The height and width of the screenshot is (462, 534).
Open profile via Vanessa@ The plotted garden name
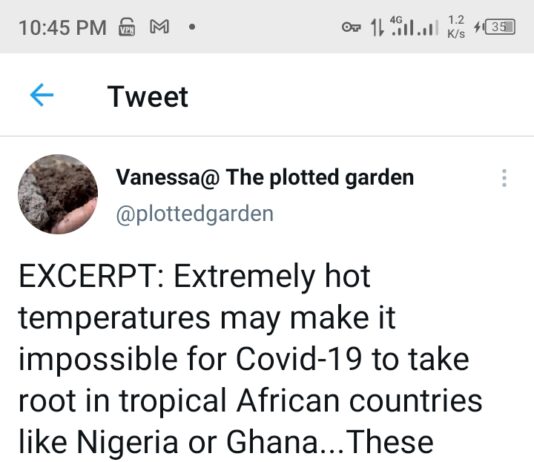[x=265, y=177]
